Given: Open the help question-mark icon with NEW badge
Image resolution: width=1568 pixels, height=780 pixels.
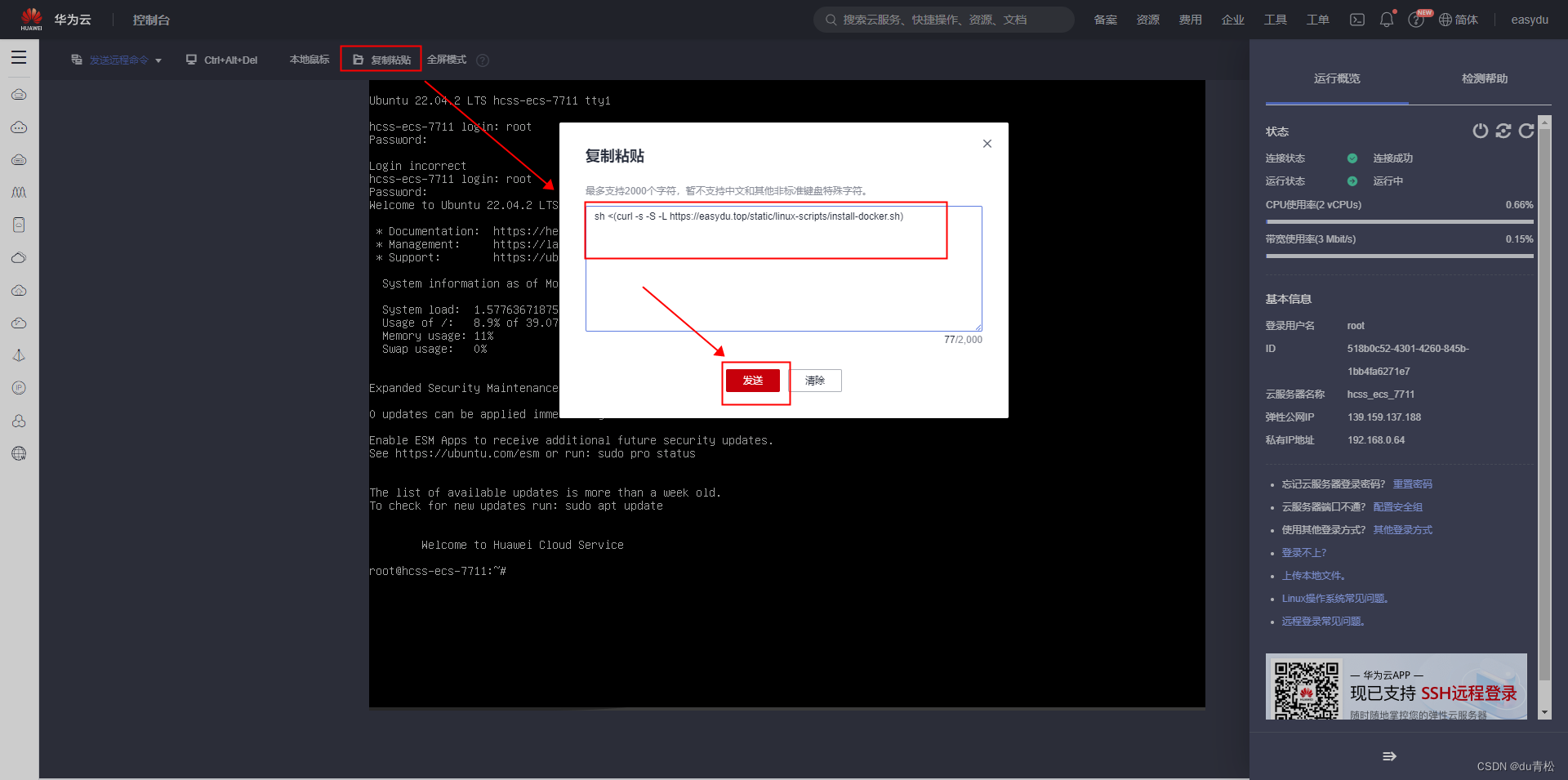Looking at the screenshot, I should 1416,20.
